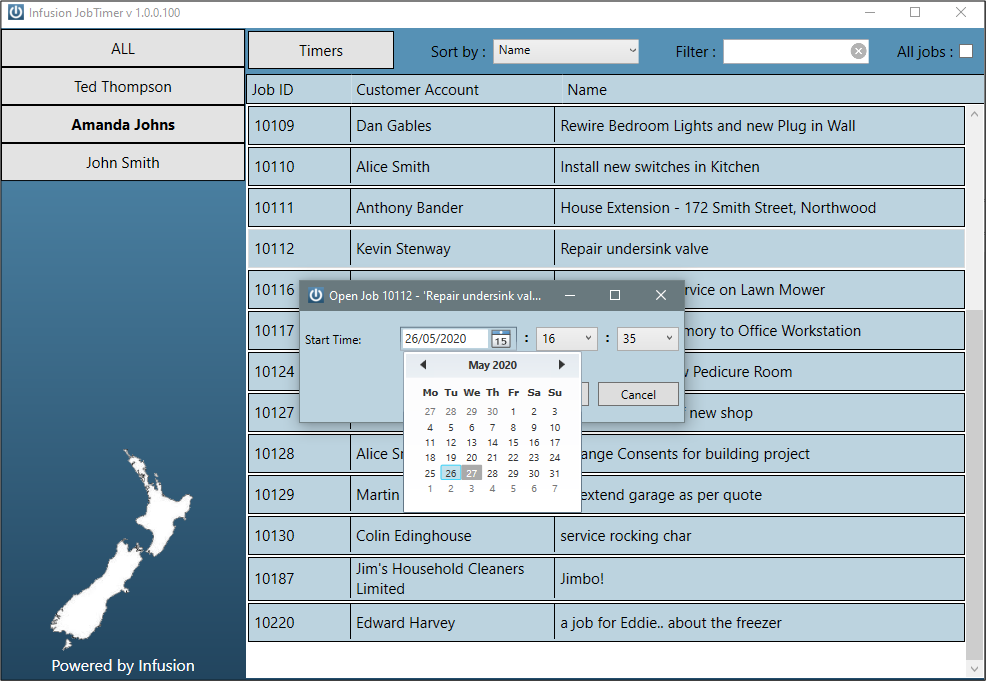Screen dimensions: 986x681
Task: Choose 15 May in the calendar
Action: [513, 443]
